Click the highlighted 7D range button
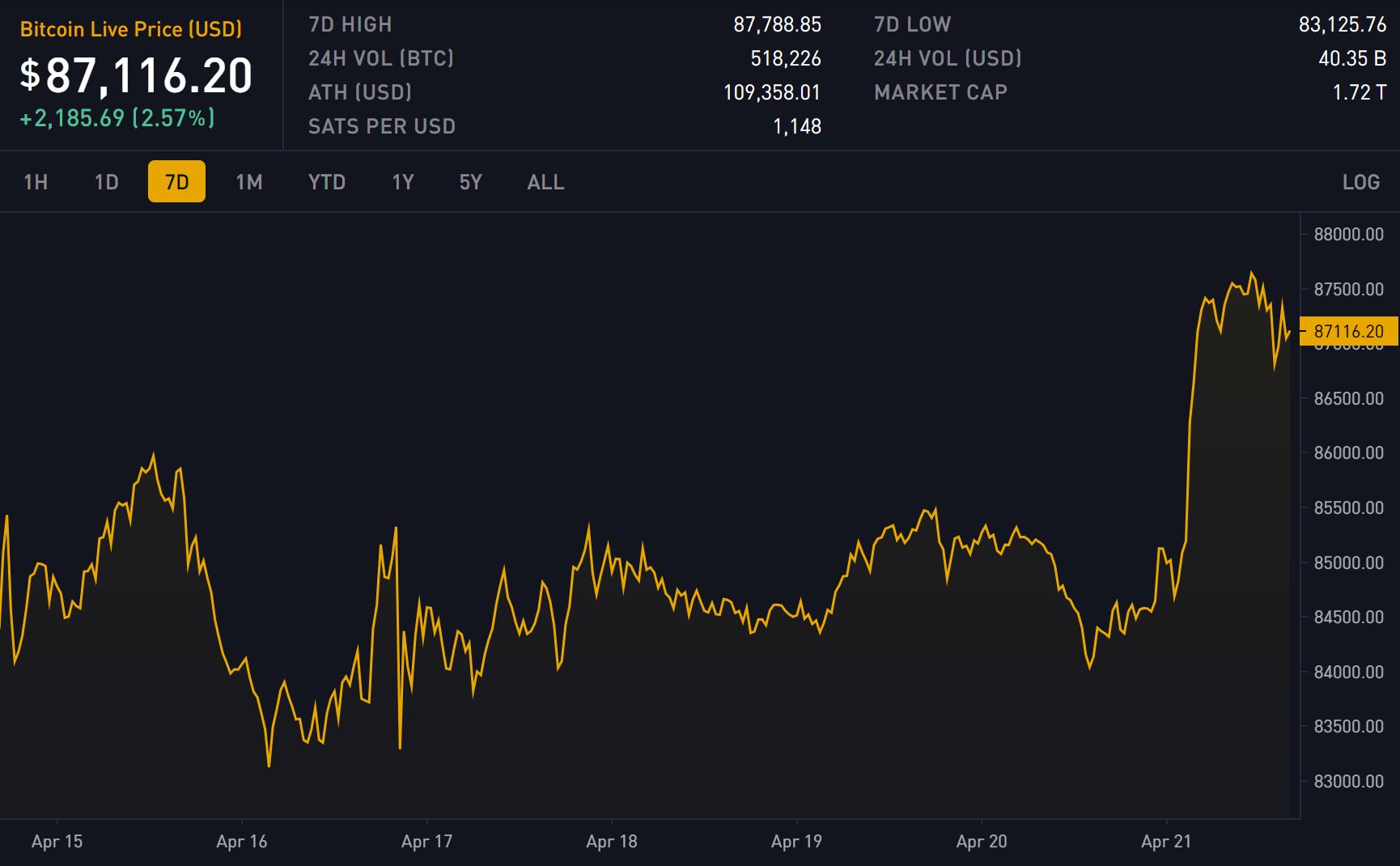The width and height of the screenshot is (1400, 866). pos(176,182)
